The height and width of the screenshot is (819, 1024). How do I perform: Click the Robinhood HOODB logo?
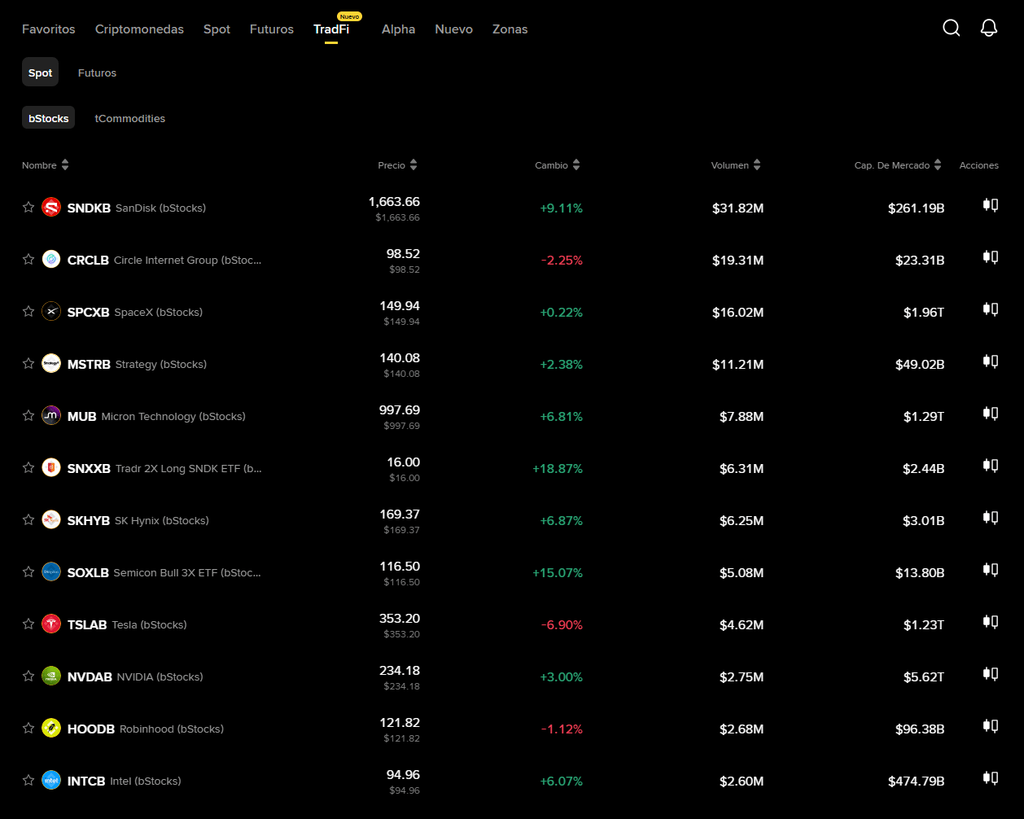pos(51,728)
